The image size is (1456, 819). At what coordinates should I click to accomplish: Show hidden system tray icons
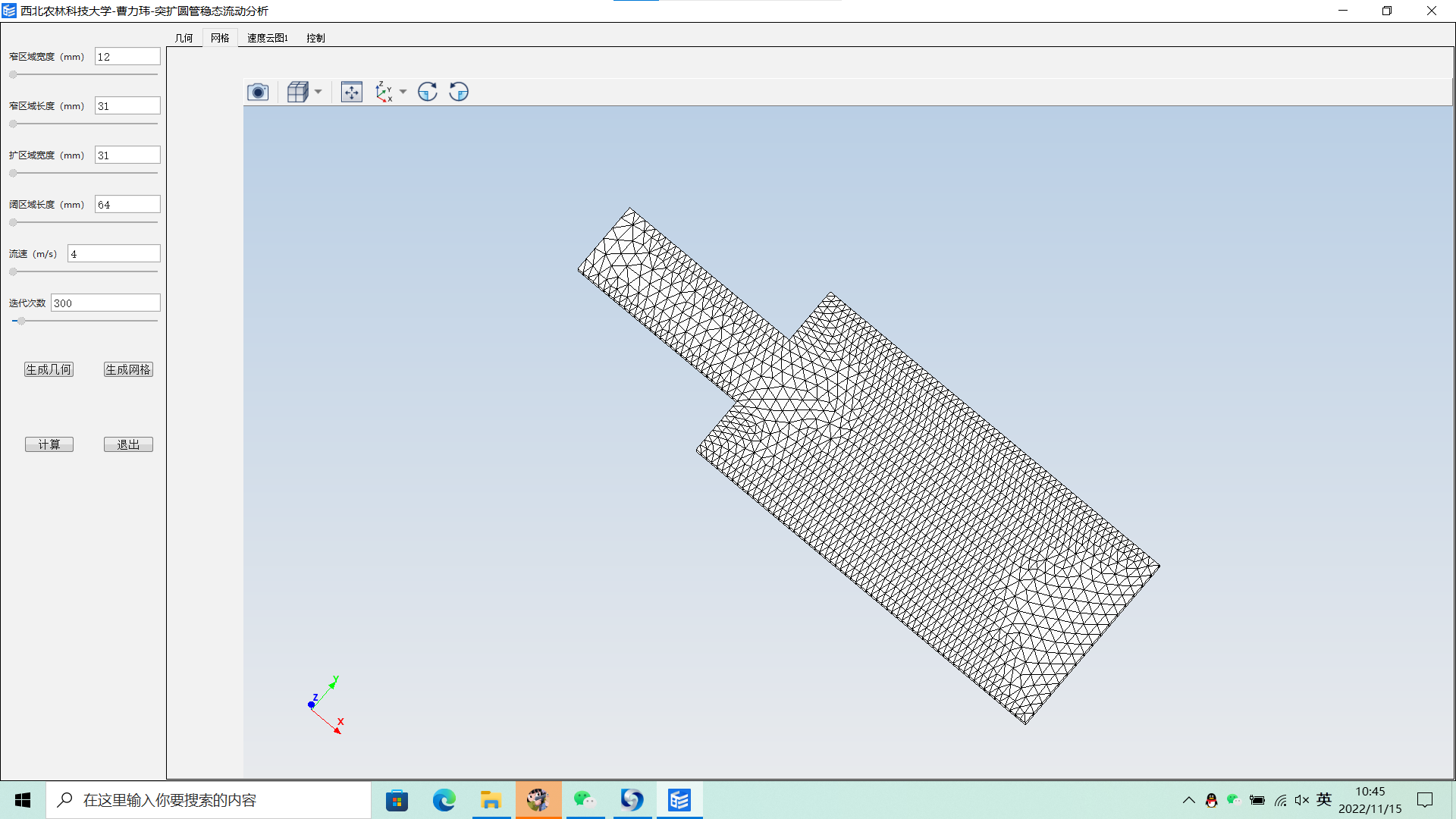pyautogui.click(x=1189, y=800)
